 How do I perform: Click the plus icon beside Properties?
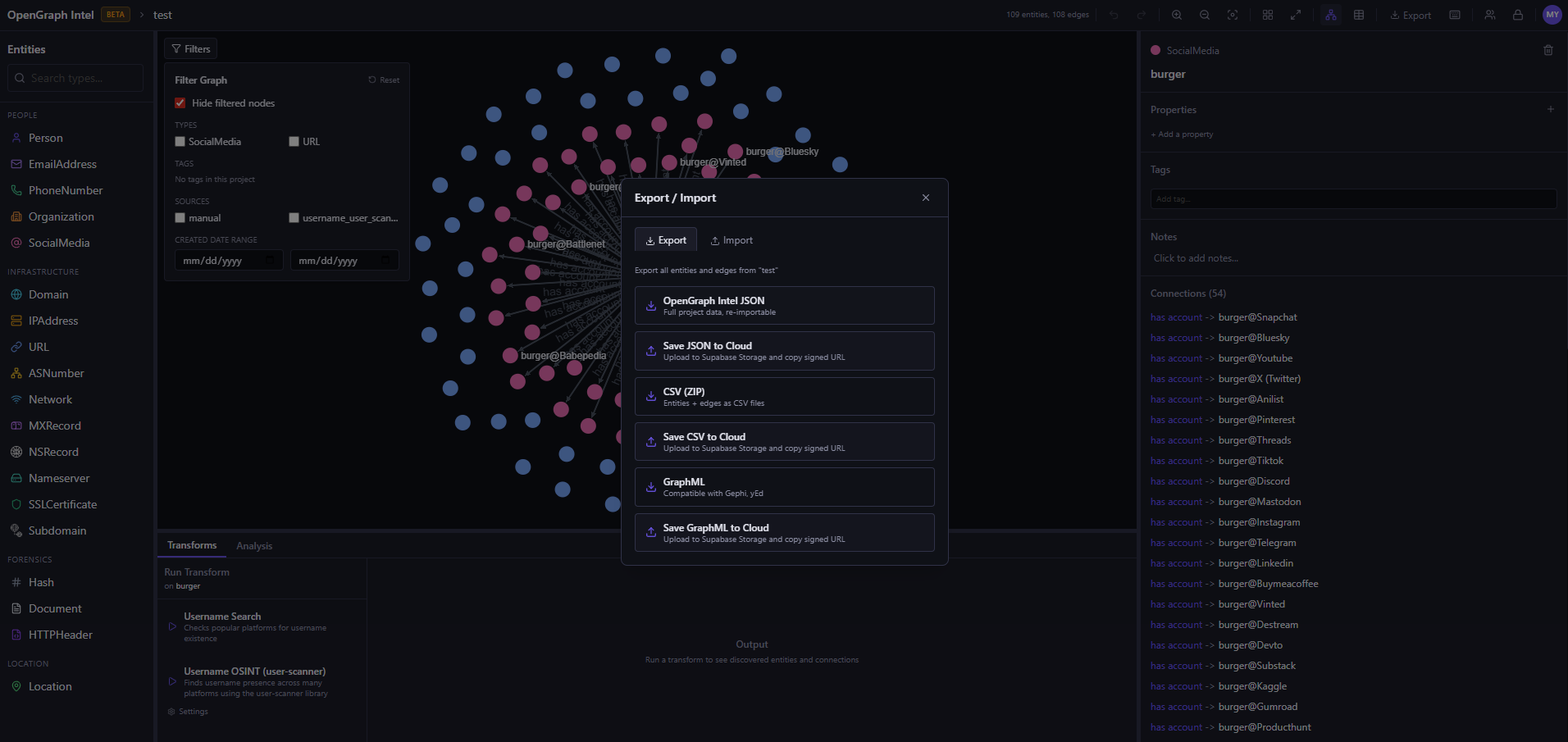point(1551,109)
